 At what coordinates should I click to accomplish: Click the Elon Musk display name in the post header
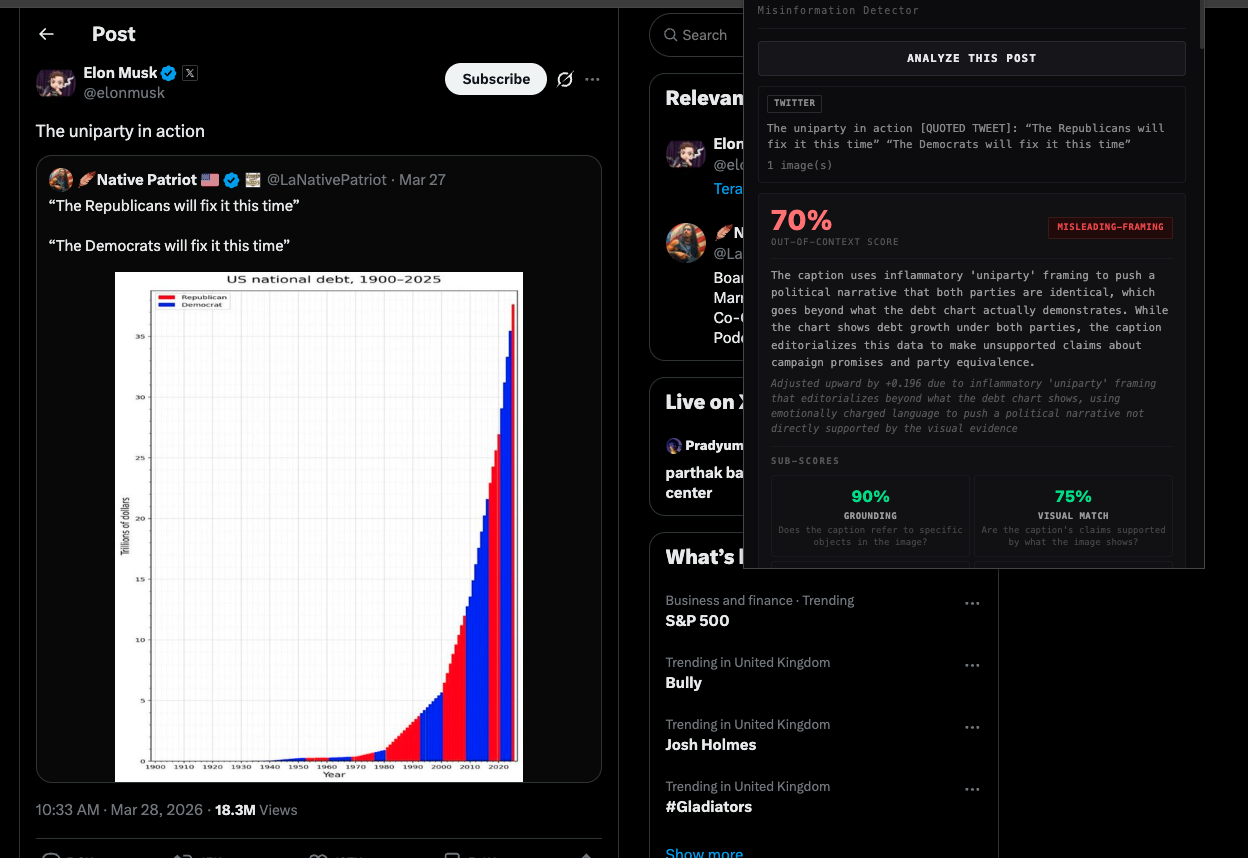(120, 73)
